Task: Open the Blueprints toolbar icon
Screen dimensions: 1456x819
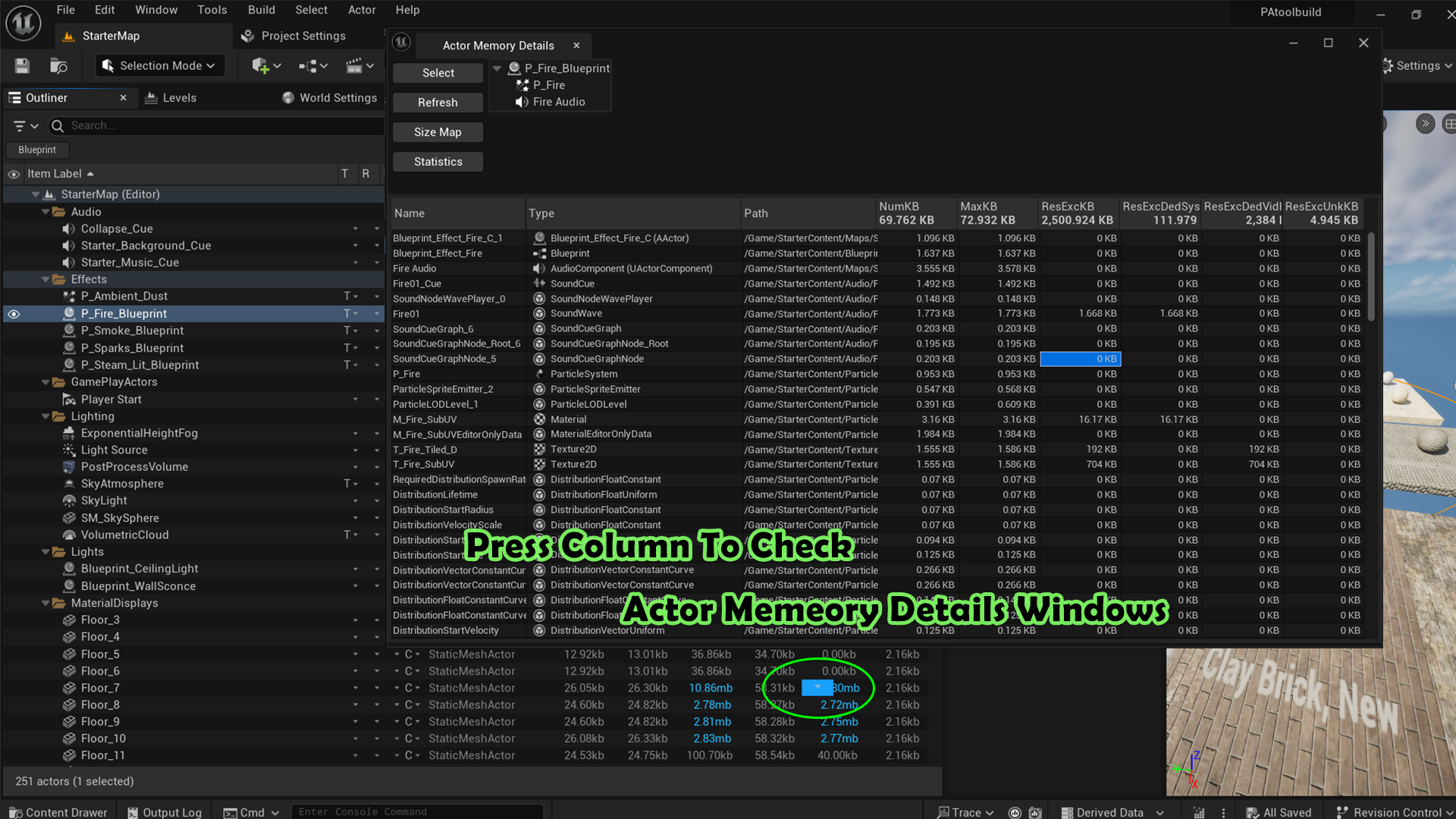Action: coord(309,66)
